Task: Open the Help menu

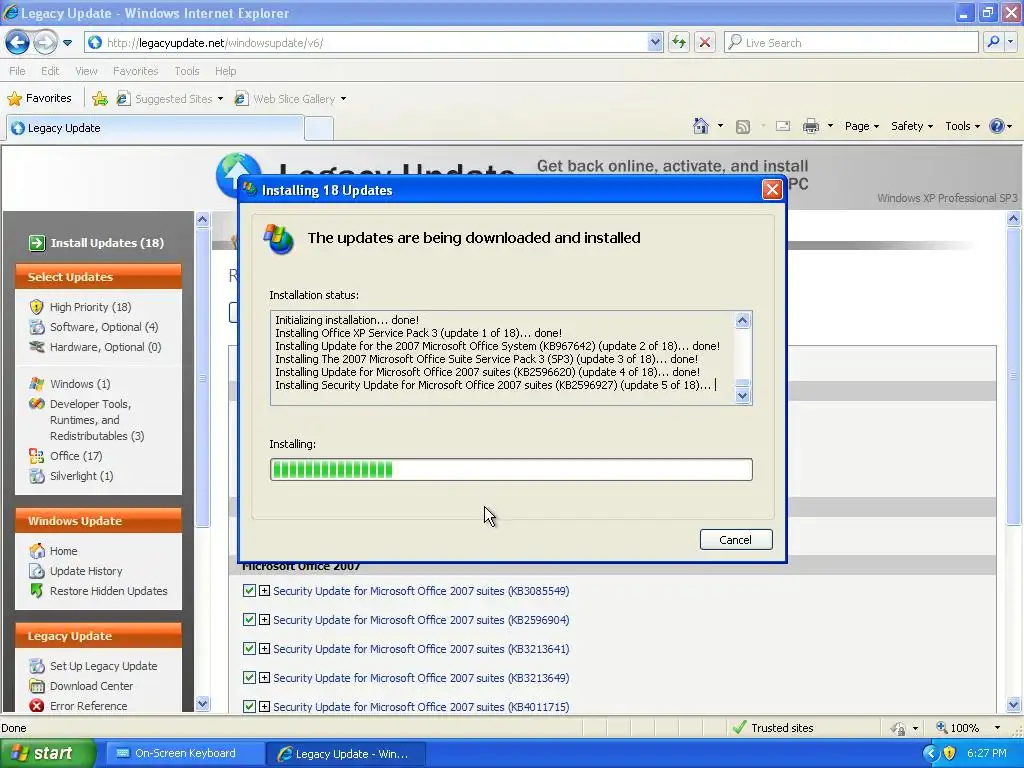Action: point(225,71)
